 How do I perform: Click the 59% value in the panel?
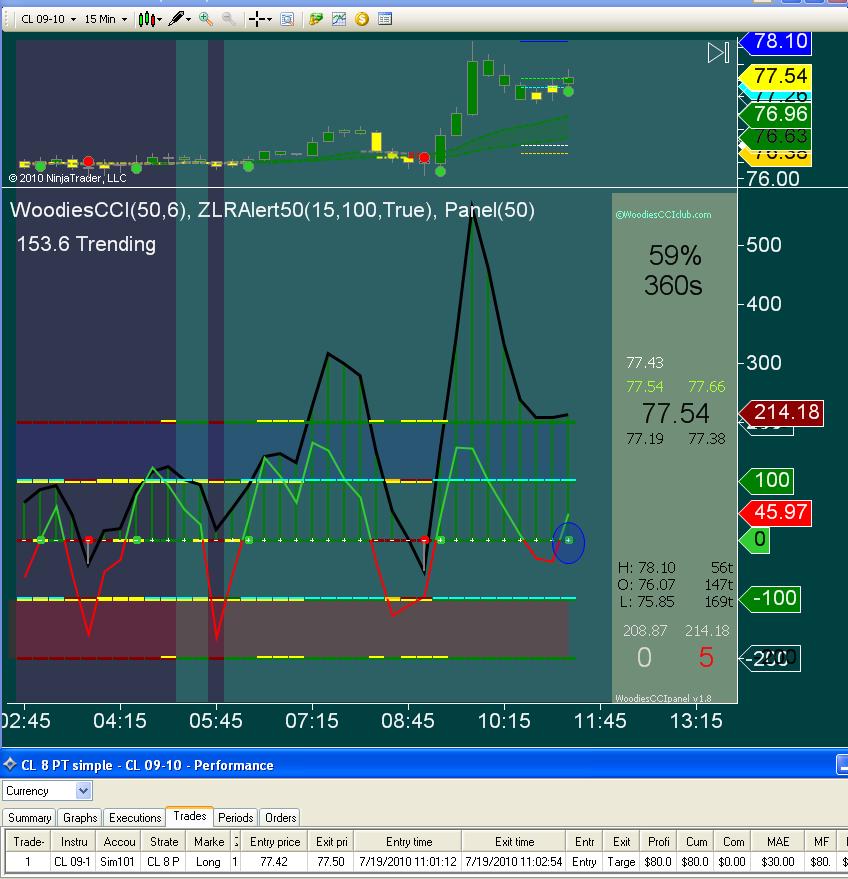coord(675,256)
